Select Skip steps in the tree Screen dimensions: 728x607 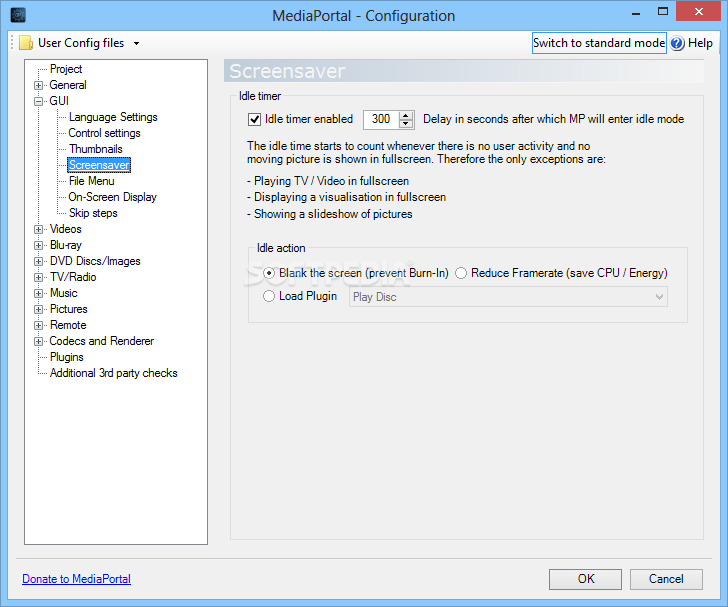point(93,213)
